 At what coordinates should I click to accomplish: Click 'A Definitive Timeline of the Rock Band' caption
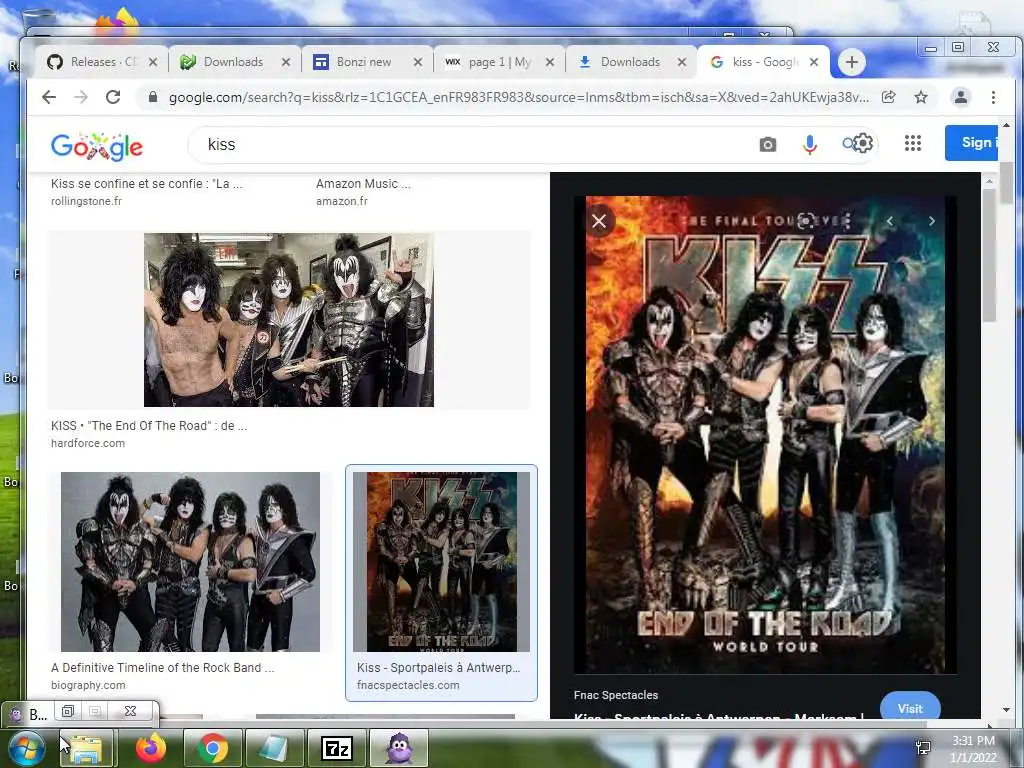tap(163, 667)
